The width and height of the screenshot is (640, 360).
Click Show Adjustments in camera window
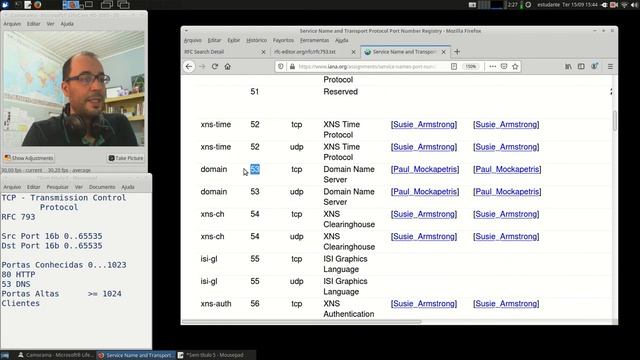29,158
